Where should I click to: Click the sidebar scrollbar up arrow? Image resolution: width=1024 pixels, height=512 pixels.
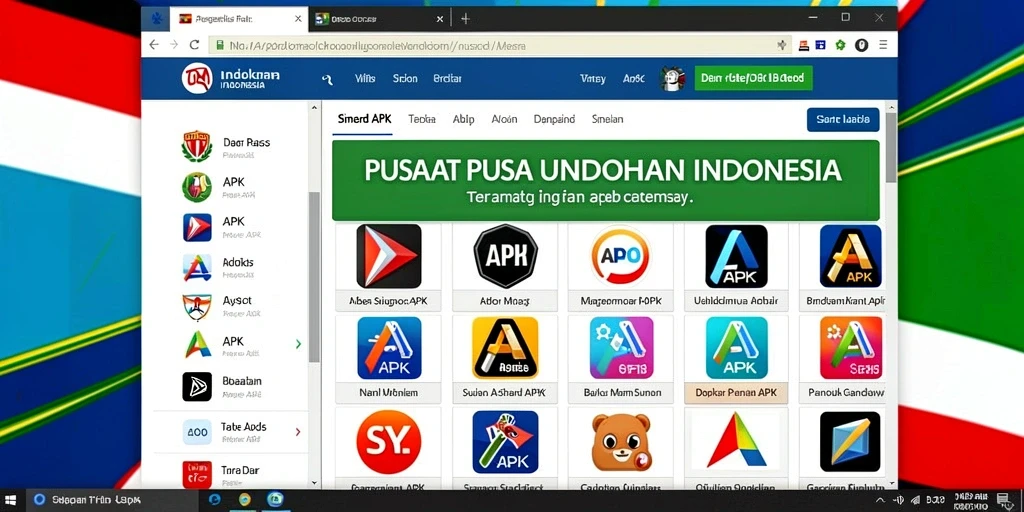(x=314, y=108)
